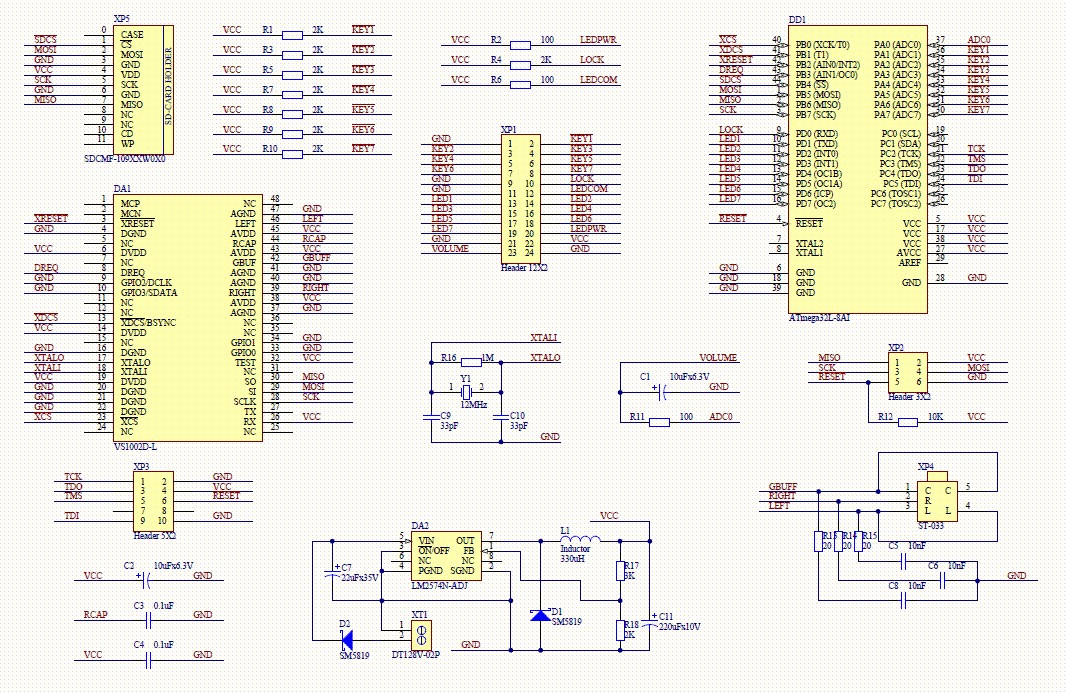Image resolution: width=1066 pixels, height=692 pixels.
Task: Select capacitor C10 symbol
Action: [x=501, y=415]
